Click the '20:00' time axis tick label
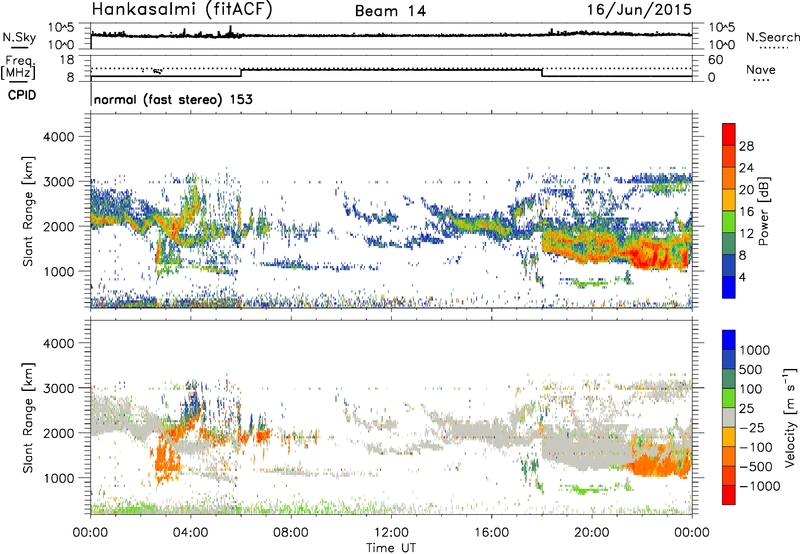This screenshot has width=800, height=554. coord(591,533)
